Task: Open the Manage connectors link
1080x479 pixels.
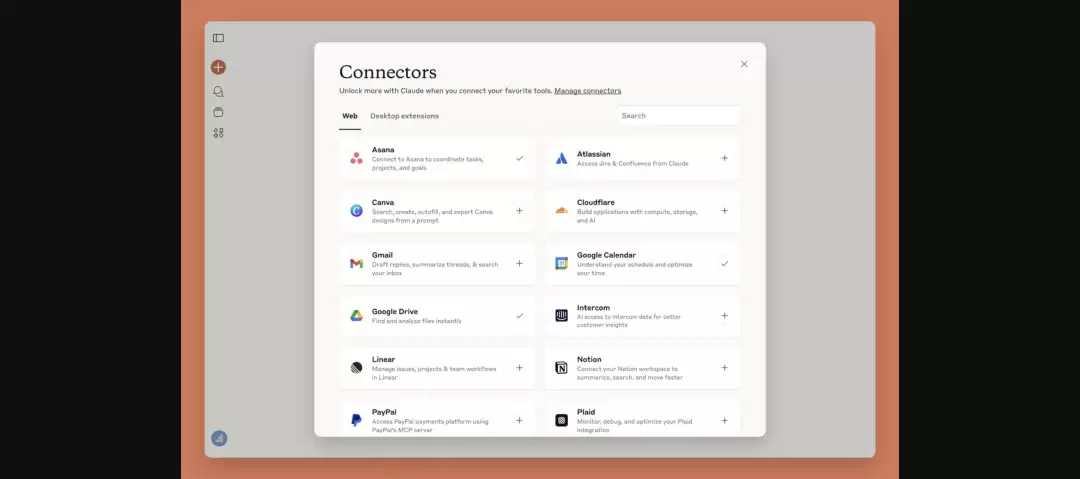Action: [588, 91]
